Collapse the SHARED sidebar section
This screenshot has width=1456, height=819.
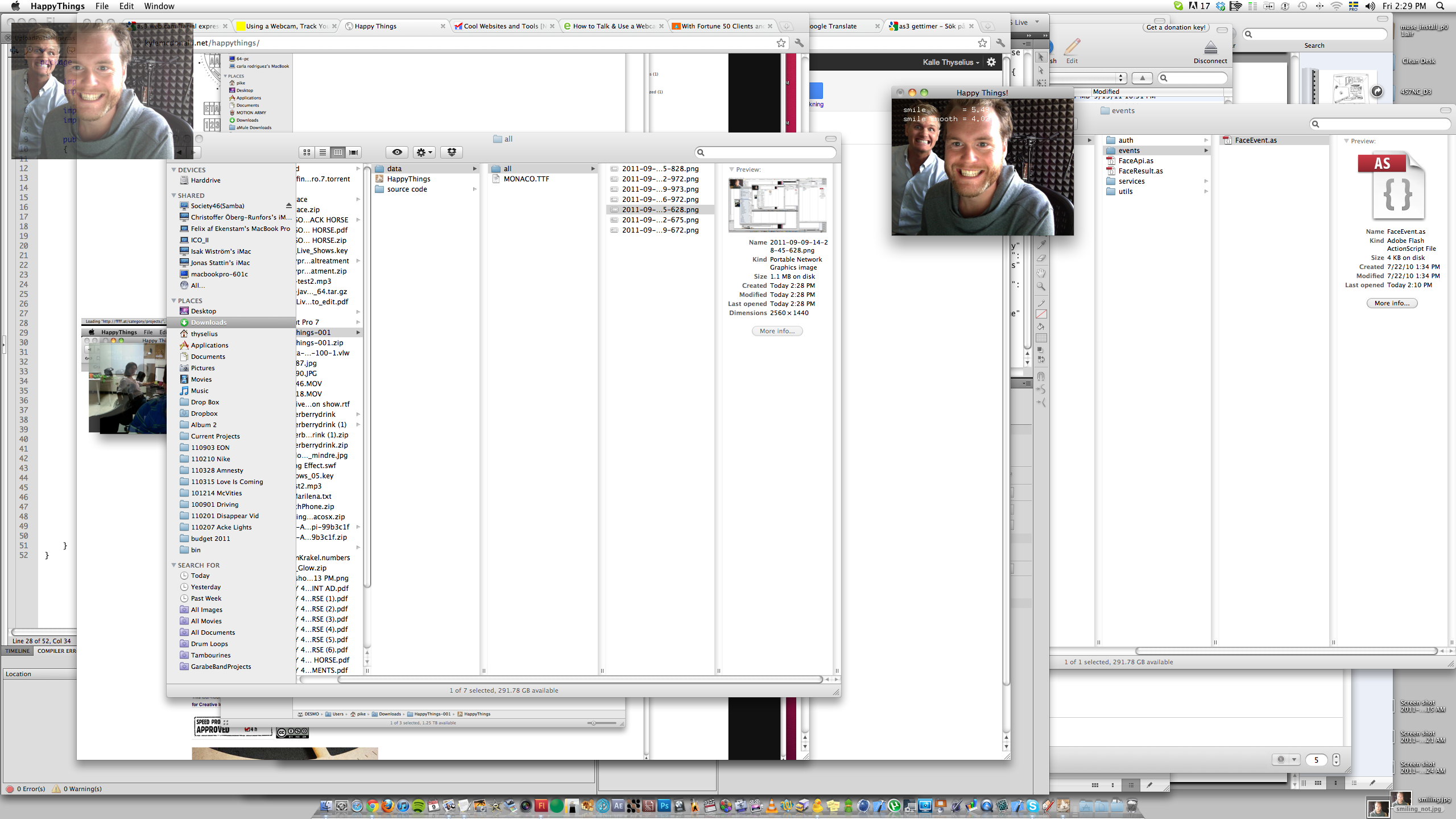tap(174, 196)
